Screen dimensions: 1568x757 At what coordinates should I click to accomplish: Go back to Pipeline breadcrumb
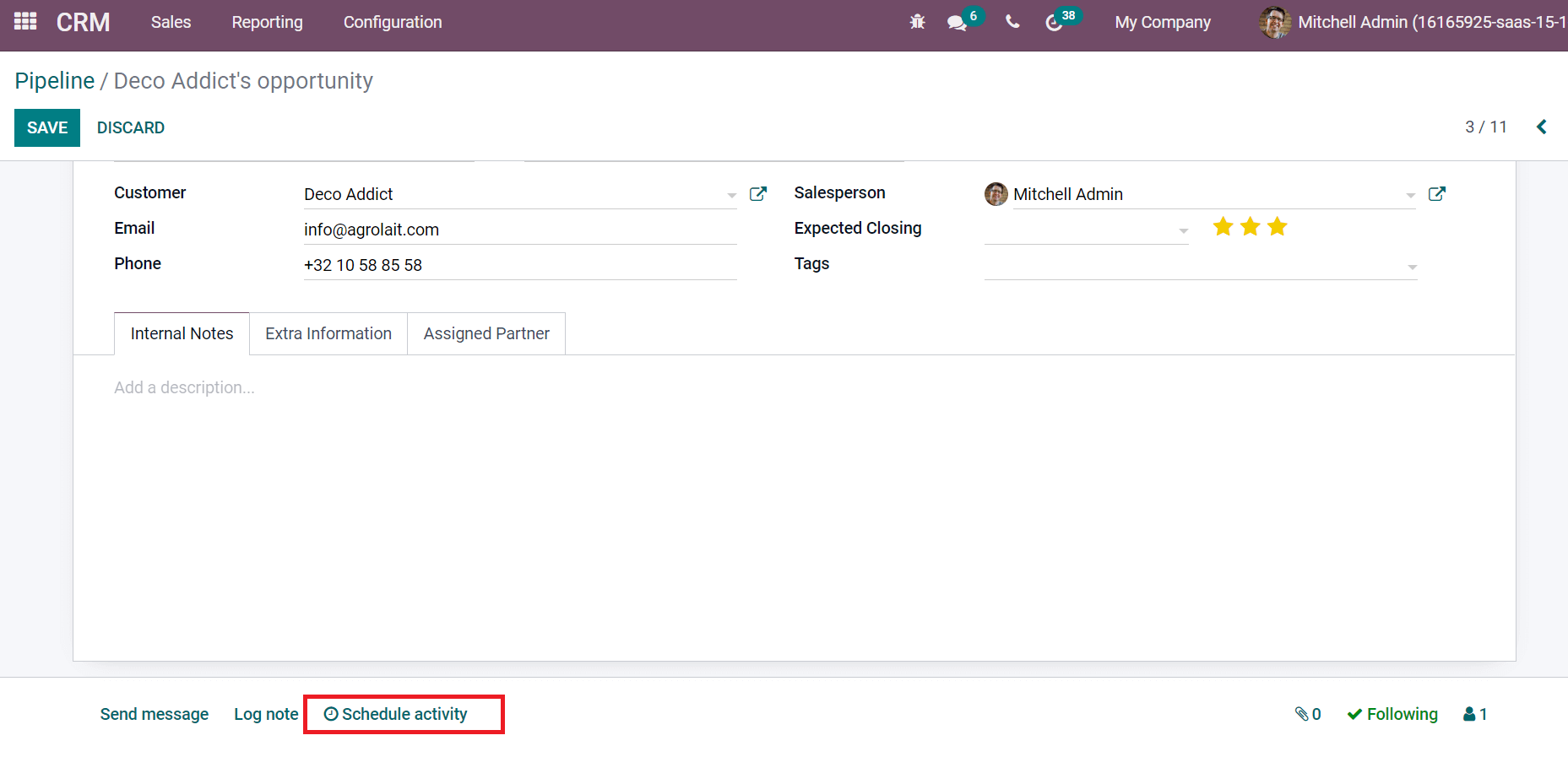[x=55, y=80]
